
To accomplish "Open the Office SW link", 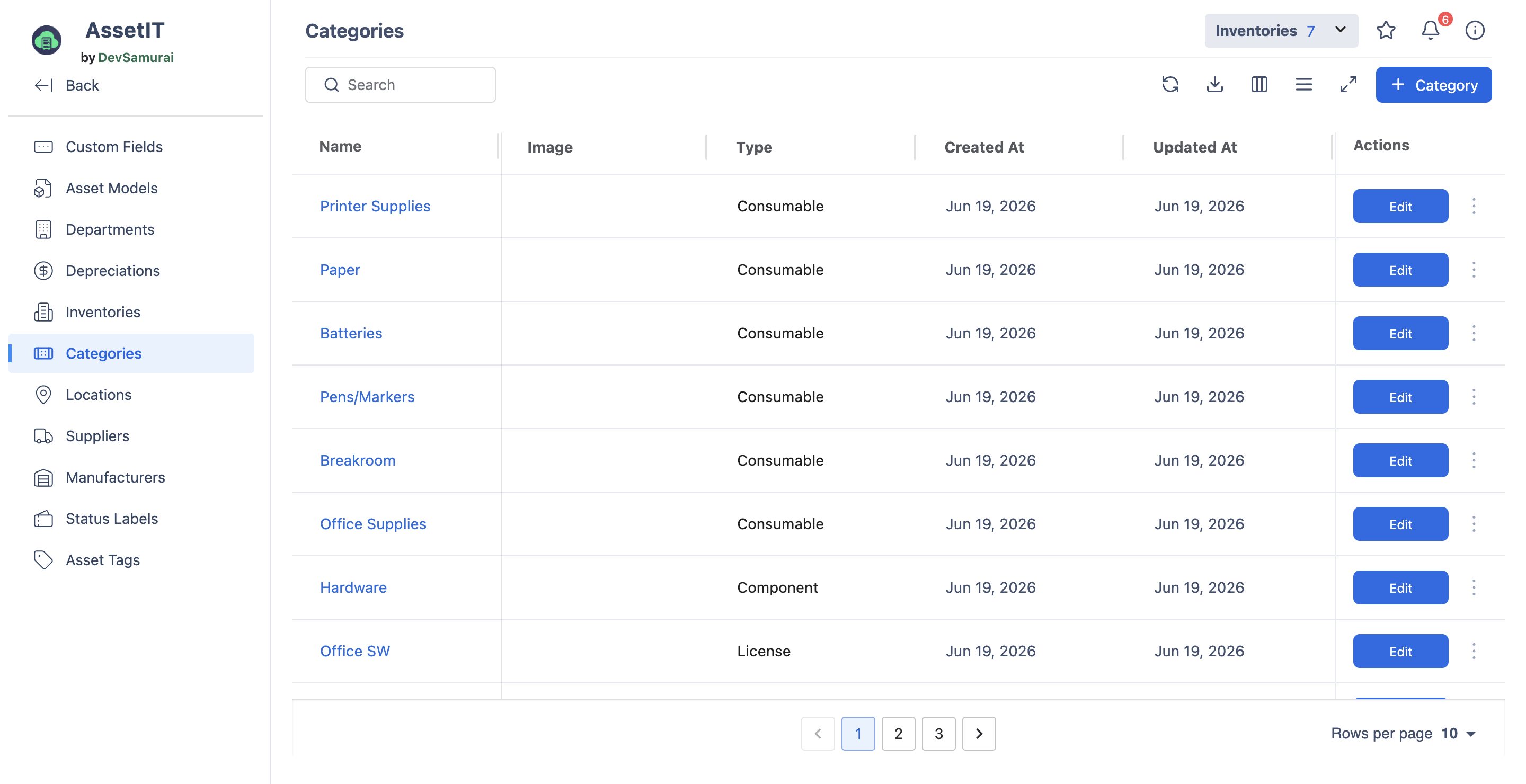I will pyautogui.click(x=355, y=651).
